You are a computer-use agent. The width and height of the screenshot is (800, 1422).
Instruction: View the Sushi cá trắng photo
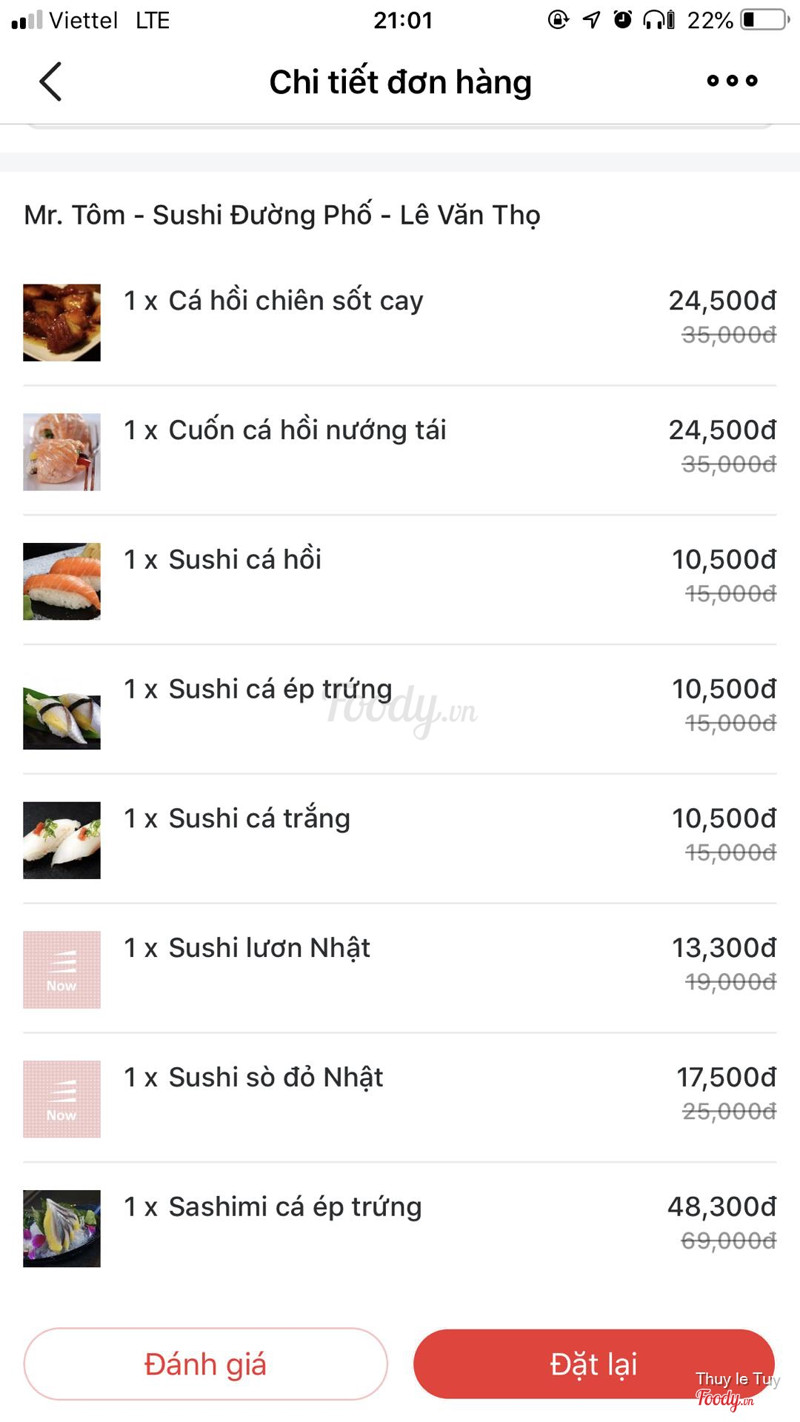[x=62, y=840]
